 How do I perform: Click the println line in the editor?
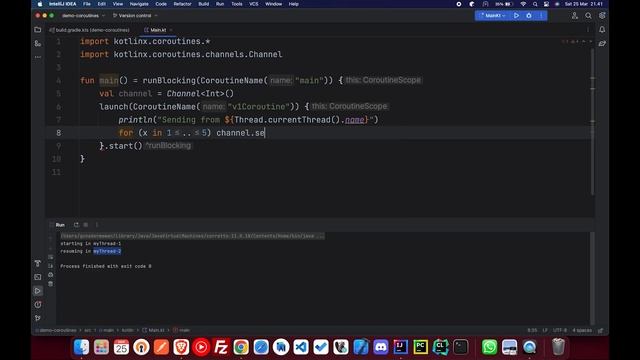pyautogui.click(x=248, y=120)
